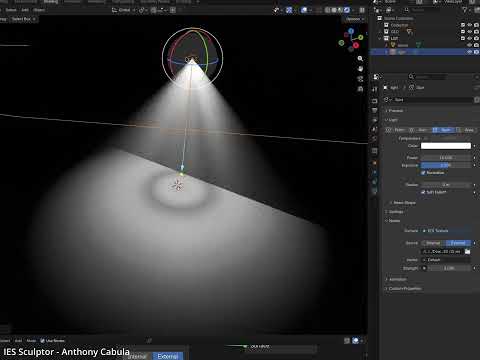The height and width of the screenshot is (360, 480).
Task: Open the Object properties tab icon
Action: pyautogui.click(x=375, y=163)
